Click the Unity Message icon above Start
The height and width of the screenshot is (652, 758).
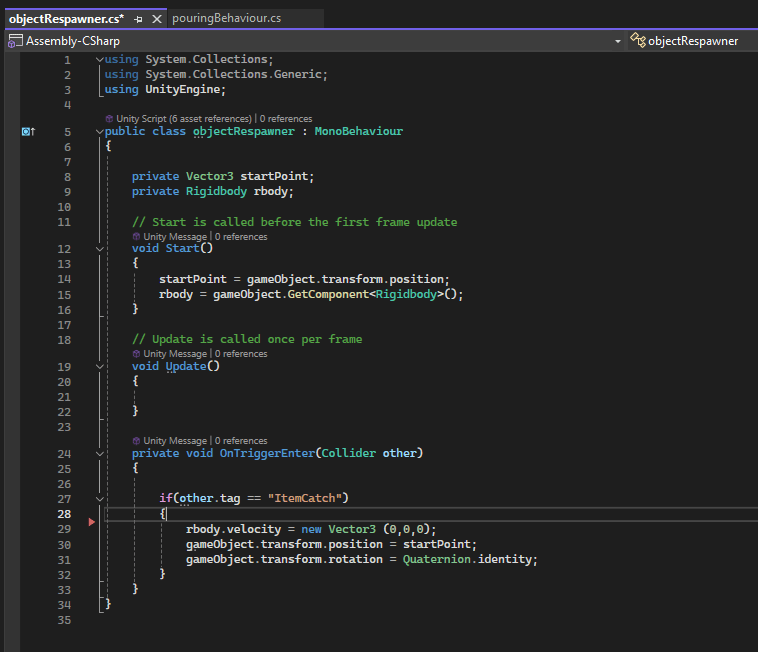click(136, 237)
